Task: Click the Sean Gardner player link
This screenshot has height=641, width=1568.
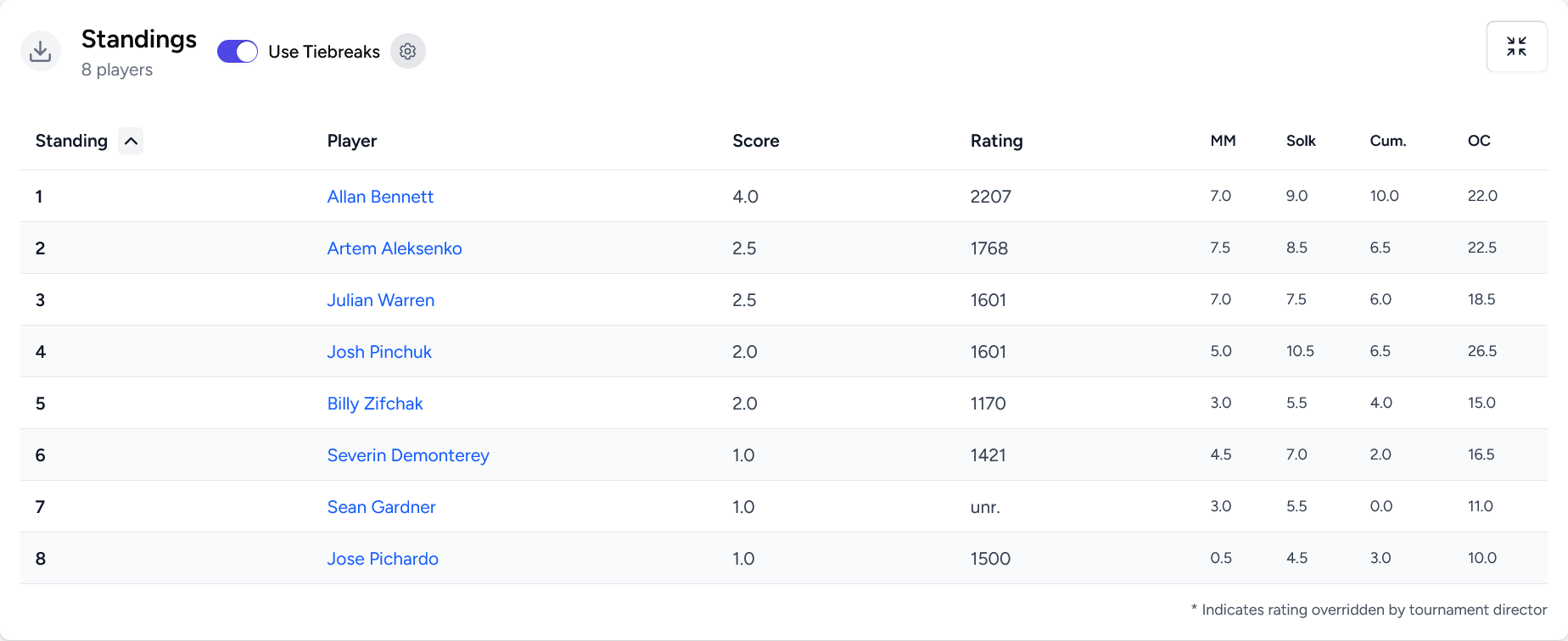Action: (382, 507)
